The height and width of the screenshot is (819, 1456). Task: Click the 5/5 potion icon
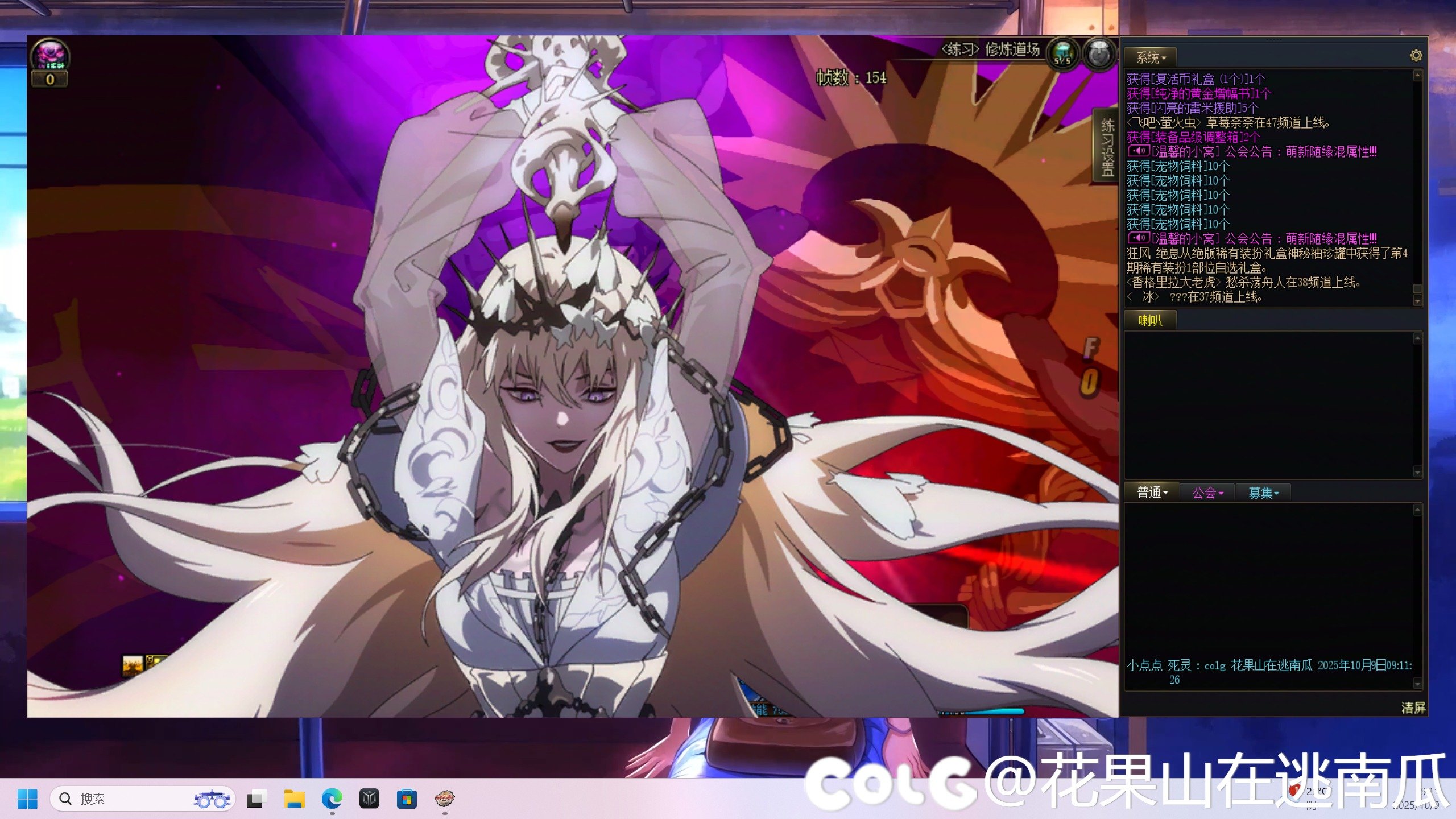[1062, 54]
